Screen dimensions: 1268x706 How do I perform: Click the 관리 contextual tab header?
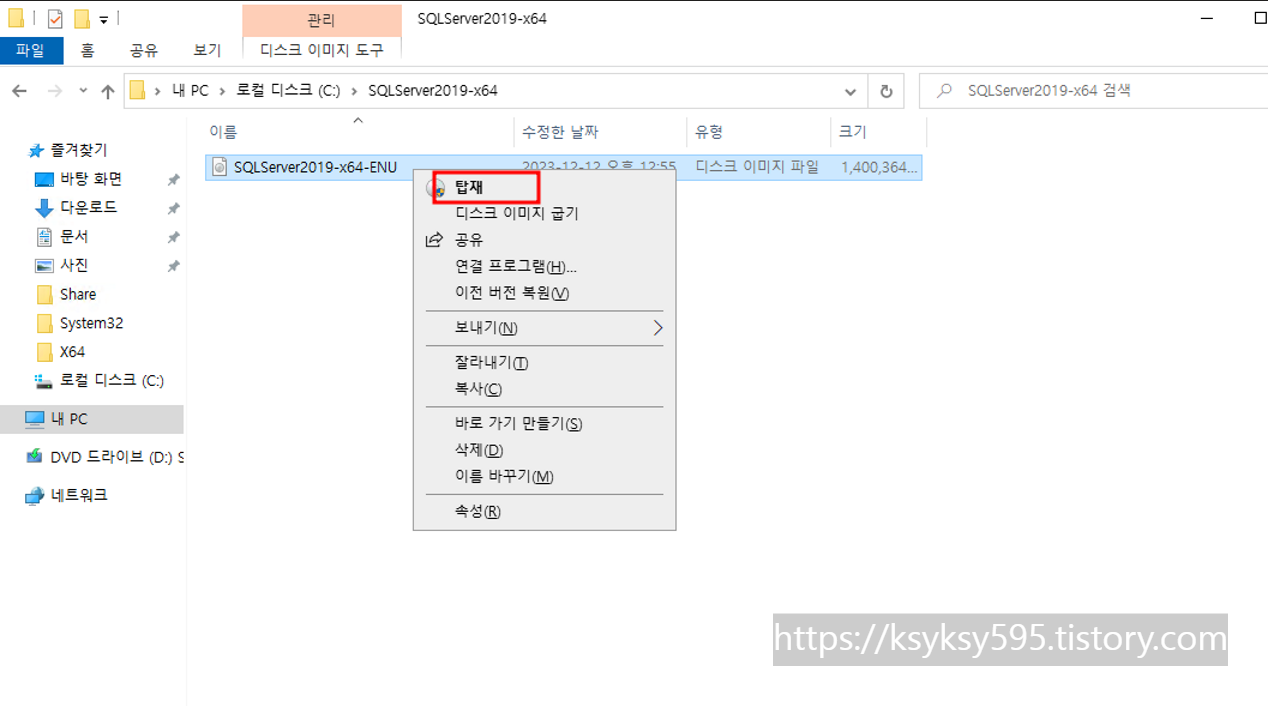point(321,20)
